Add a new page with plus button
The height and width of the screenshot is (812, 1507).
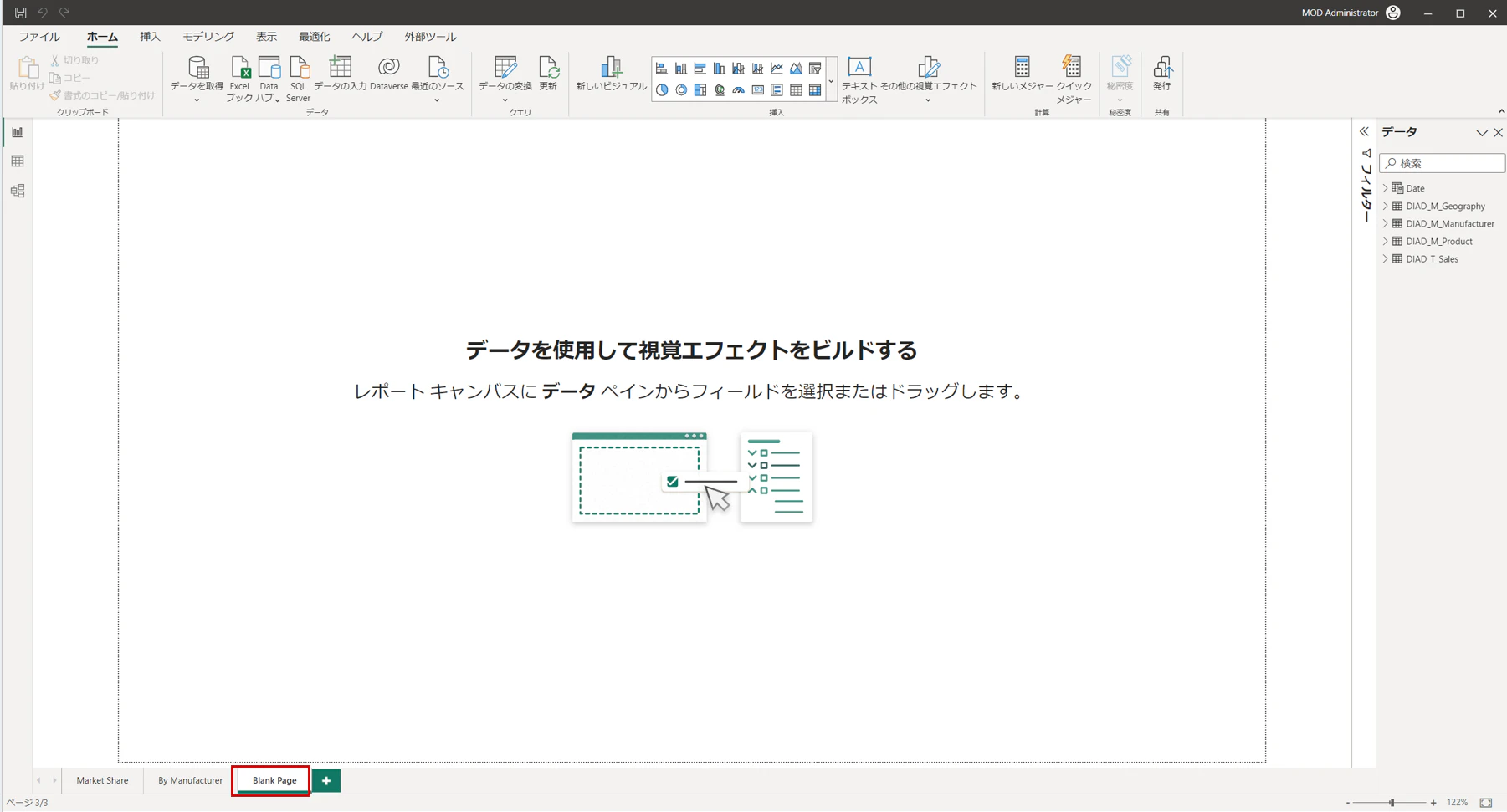click(326, 780)
